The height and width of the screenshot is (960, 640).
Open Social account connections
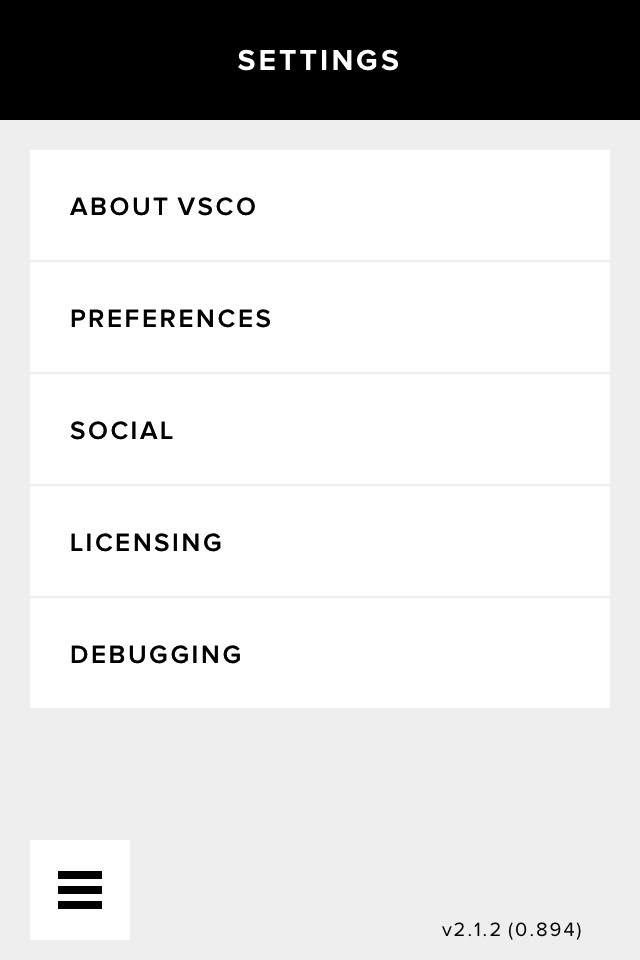pyautogui.click(x=320, y=430)
